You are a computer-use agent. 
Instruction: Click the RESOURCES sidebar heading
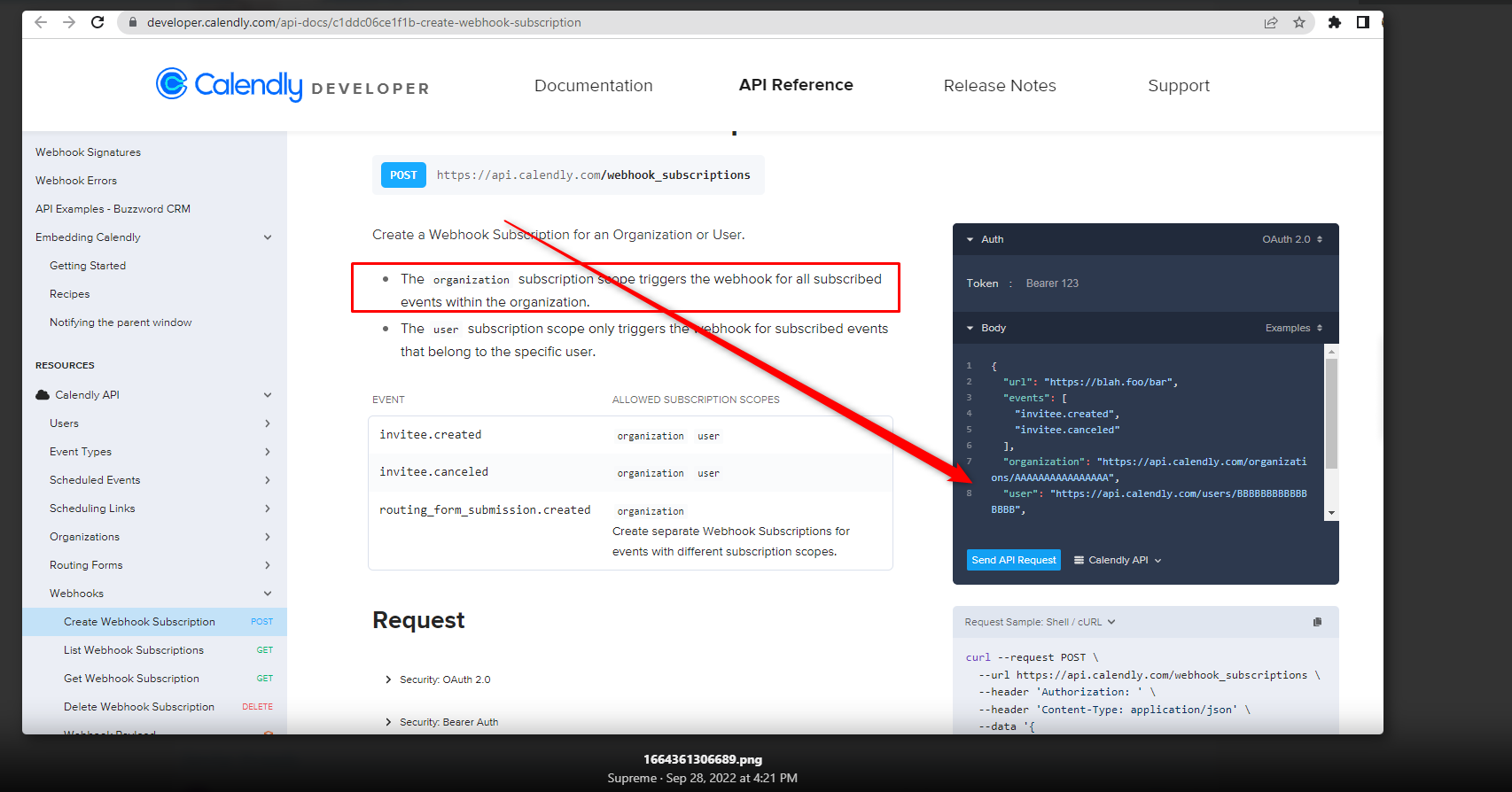coord(65,365)
